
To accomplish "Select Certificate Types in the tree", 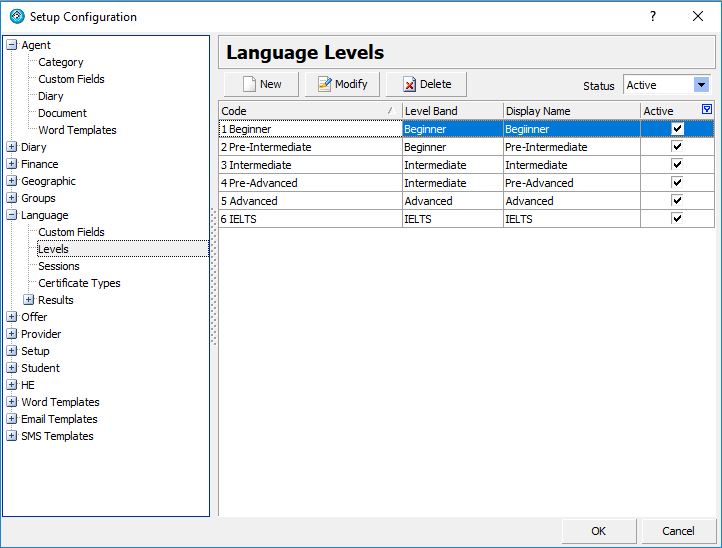I will click(79, 283).
